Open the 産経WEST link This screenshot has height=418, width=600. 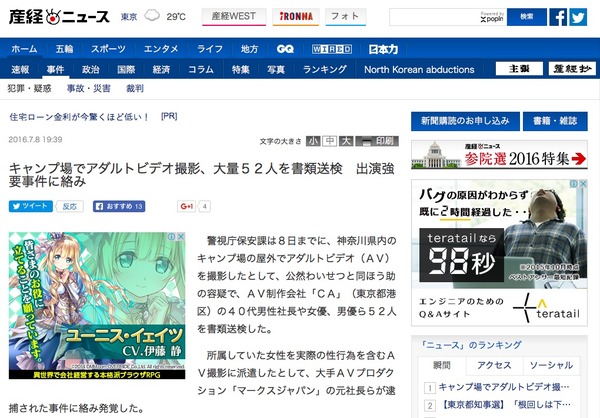234,16
